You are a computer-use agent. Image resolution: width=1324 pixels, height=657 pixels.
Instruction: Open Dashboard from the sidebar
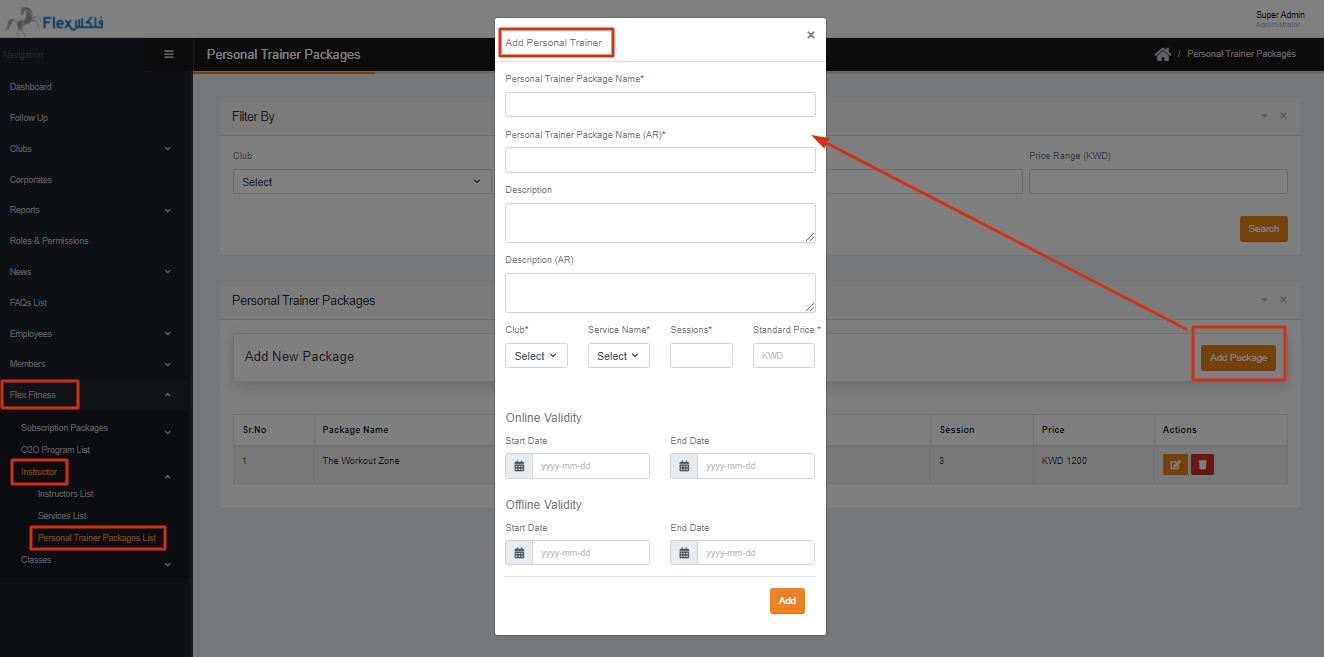click(31, 87)
